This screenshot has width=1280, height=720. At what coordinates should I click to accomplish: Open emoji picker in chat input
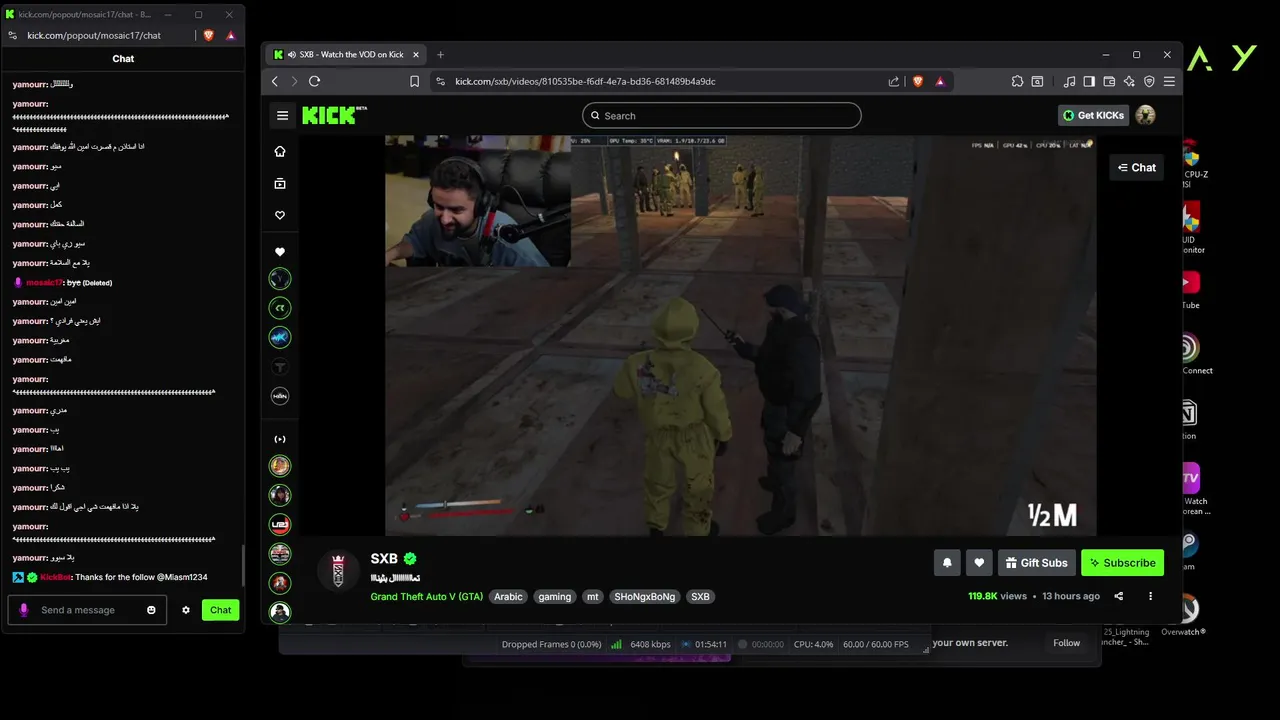tap(152, 610)
